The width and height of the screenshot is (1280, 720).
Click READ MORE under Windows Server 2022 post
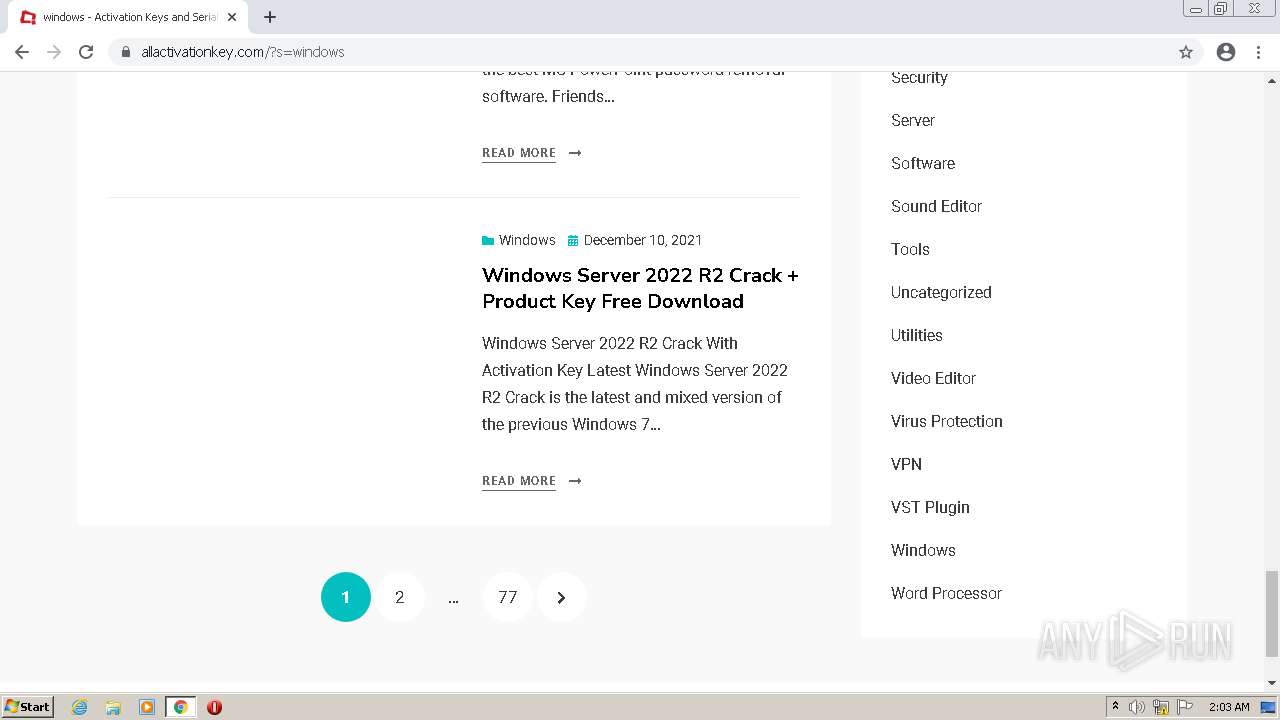[x=519, y=481]
